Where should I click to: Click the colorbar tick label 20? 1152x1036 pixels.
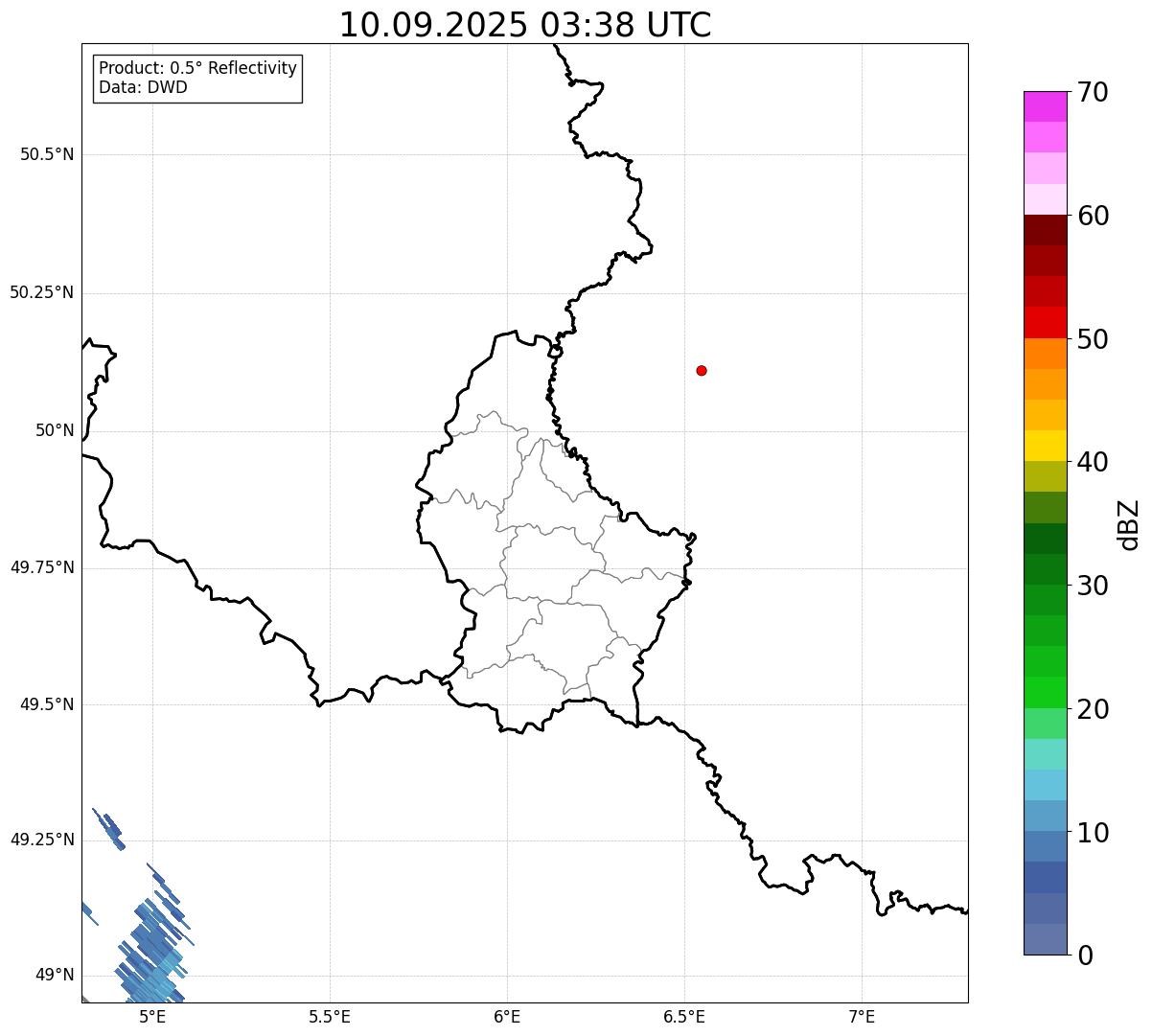[x=1093, y=709]
